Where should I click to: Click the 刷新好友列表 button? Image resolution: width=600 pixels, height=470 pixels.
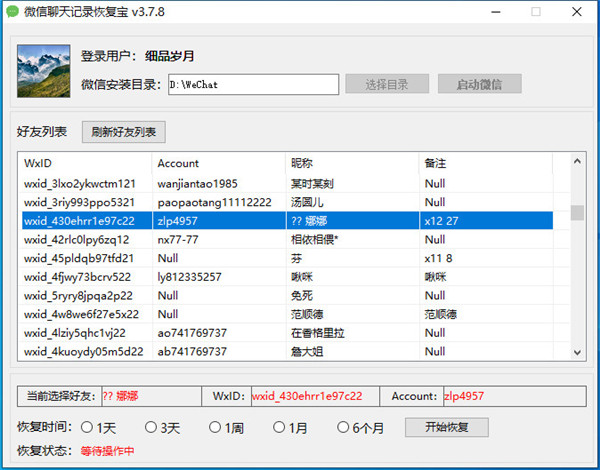pos(124,132)
